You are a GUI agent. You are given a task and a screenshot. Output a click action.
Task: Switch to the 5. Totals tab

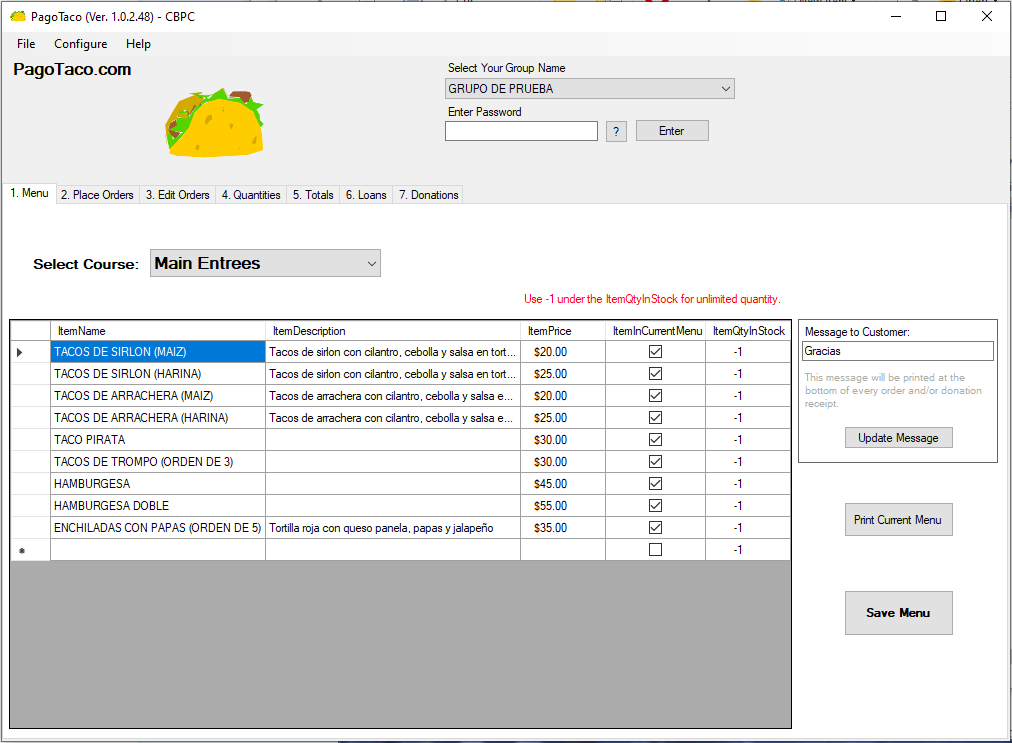click(x=313, y=195)
